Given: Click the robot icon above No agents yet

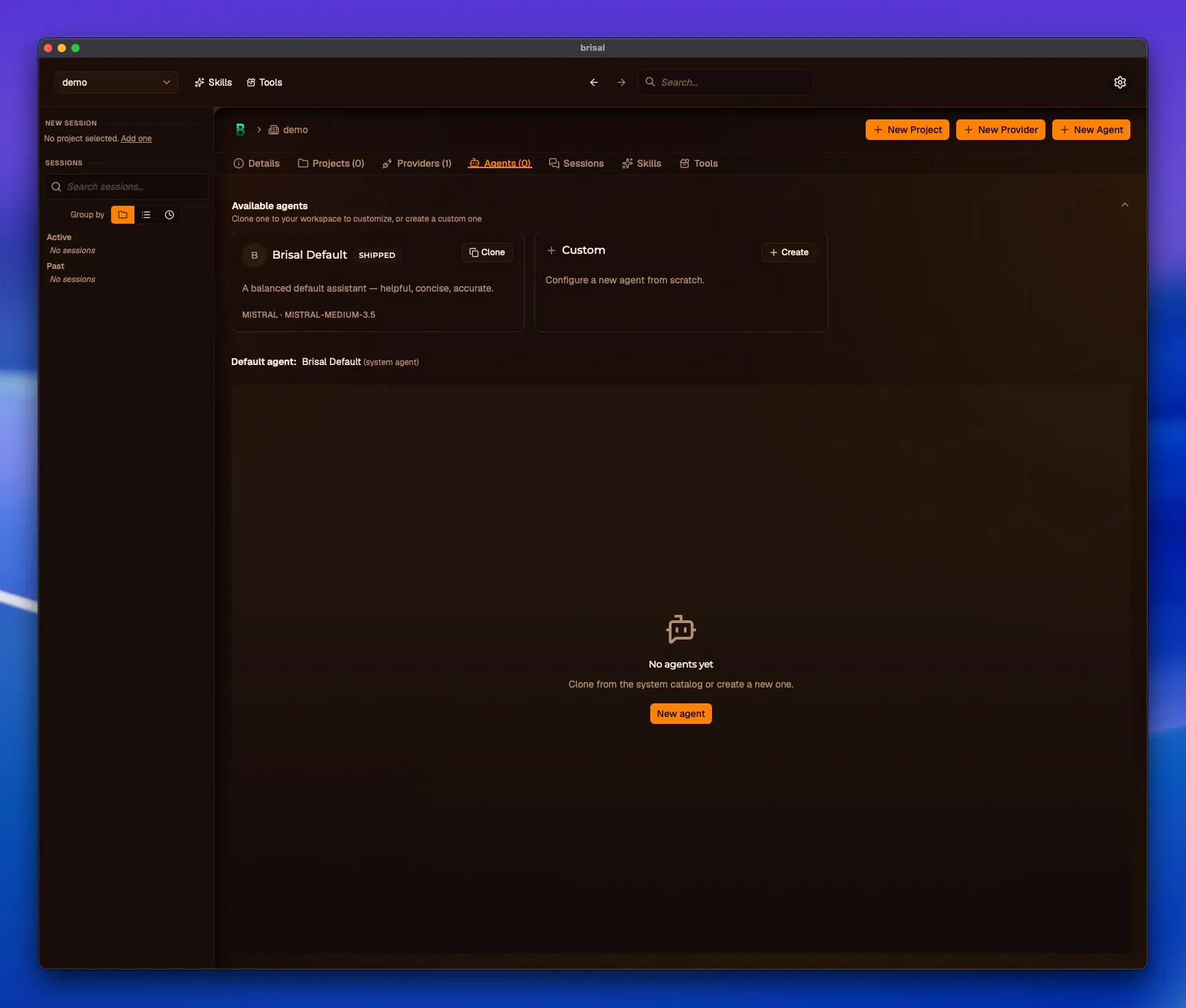Looking at the screenshot, I should pos(681,629).
